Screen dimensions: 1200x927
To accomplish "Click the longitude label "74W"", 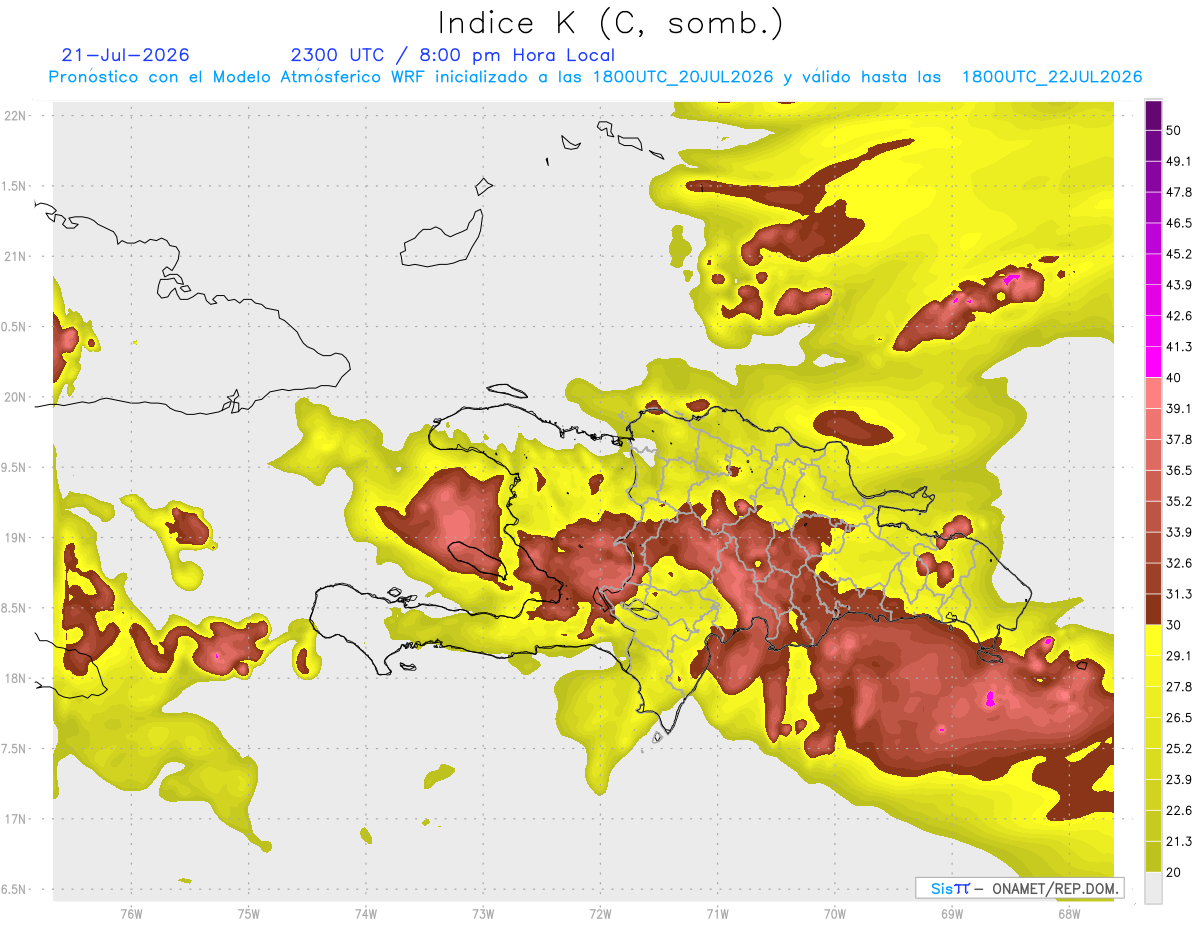I will [x=366, y=914].
